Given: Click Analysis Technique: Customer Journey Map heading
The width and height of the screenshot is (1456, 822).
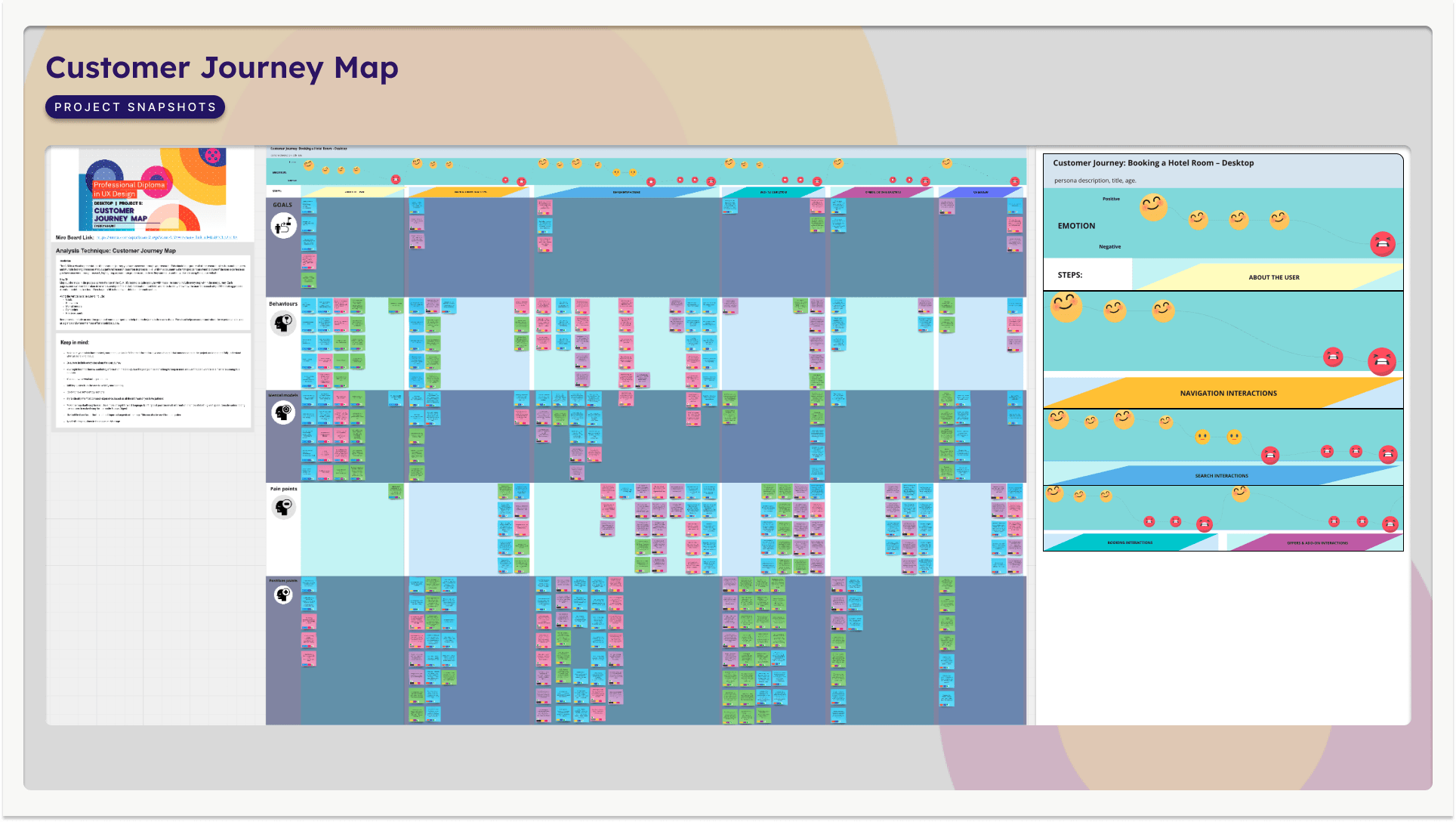Looking at the screenshot, I should pos(116,251).
